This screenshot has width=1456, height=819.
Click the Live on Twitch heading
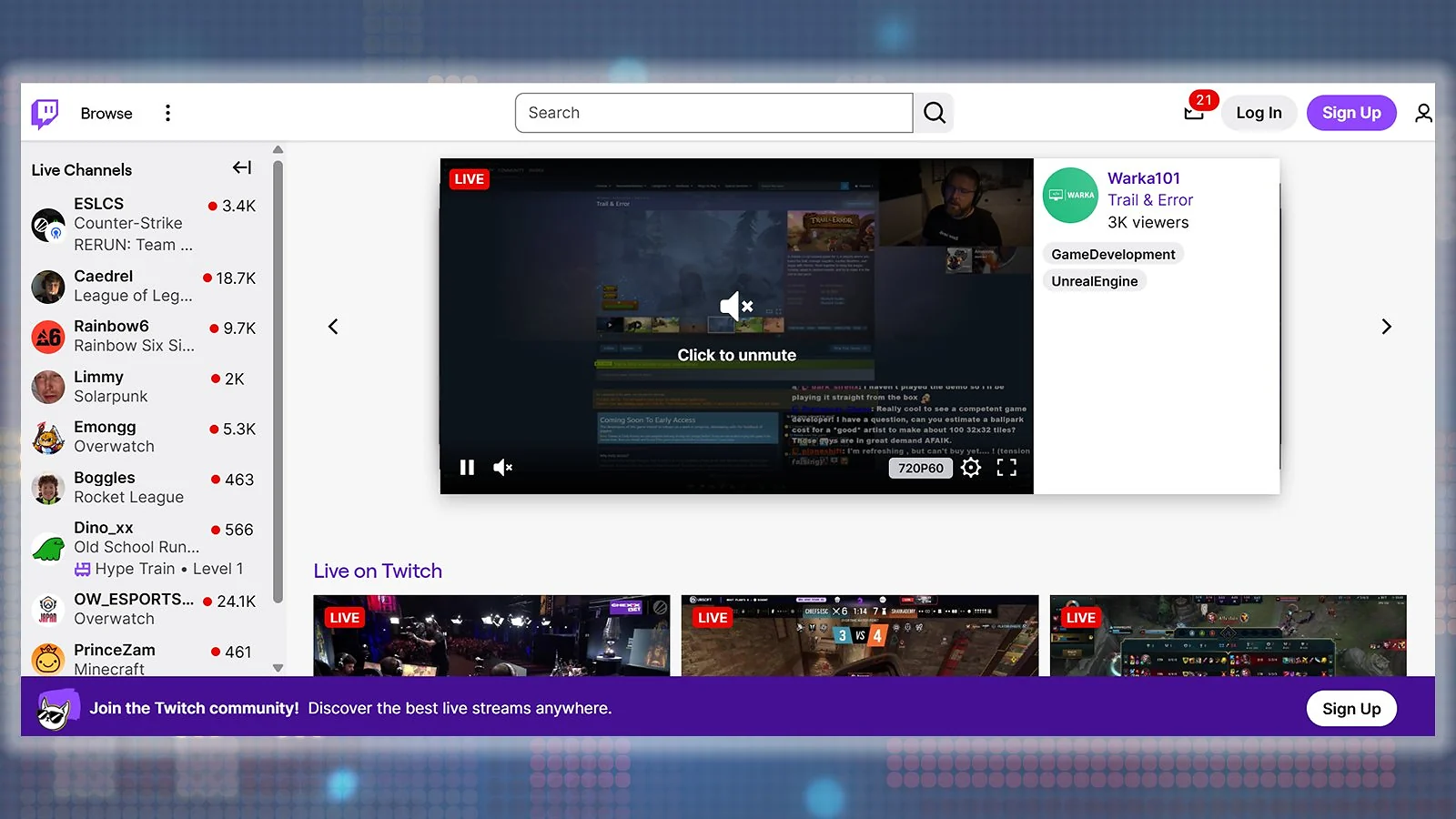tap(378, 571)
